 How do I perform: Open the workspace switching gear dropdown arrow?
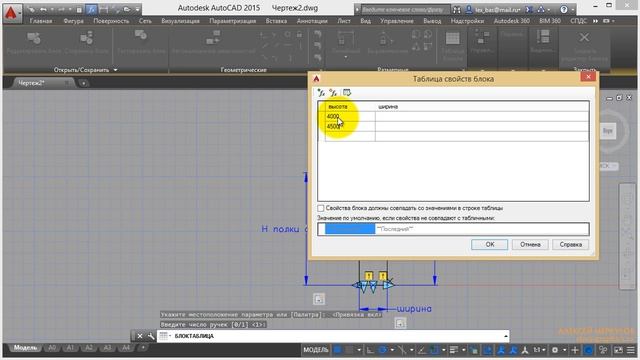564,350
